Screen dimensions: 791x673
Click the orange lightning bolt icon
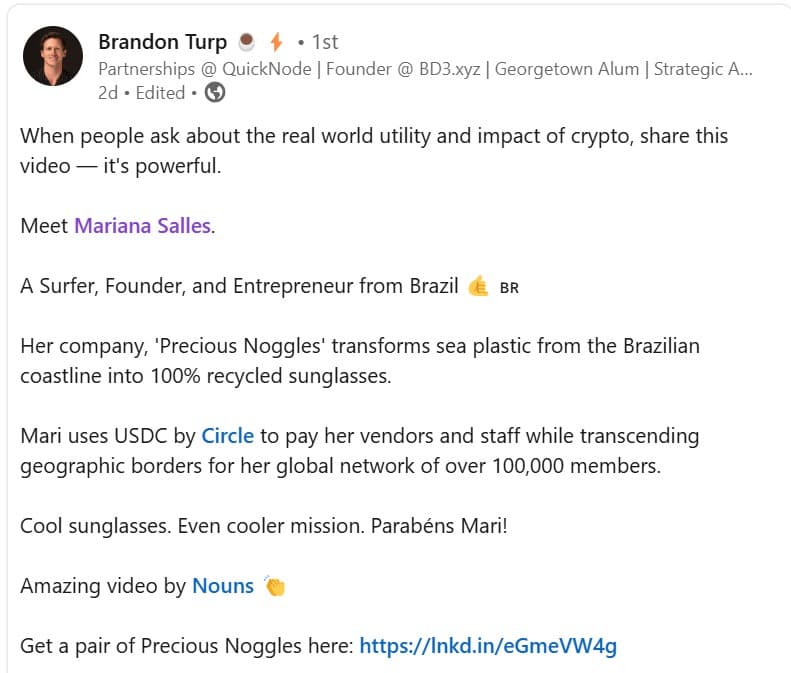(276, 42)
